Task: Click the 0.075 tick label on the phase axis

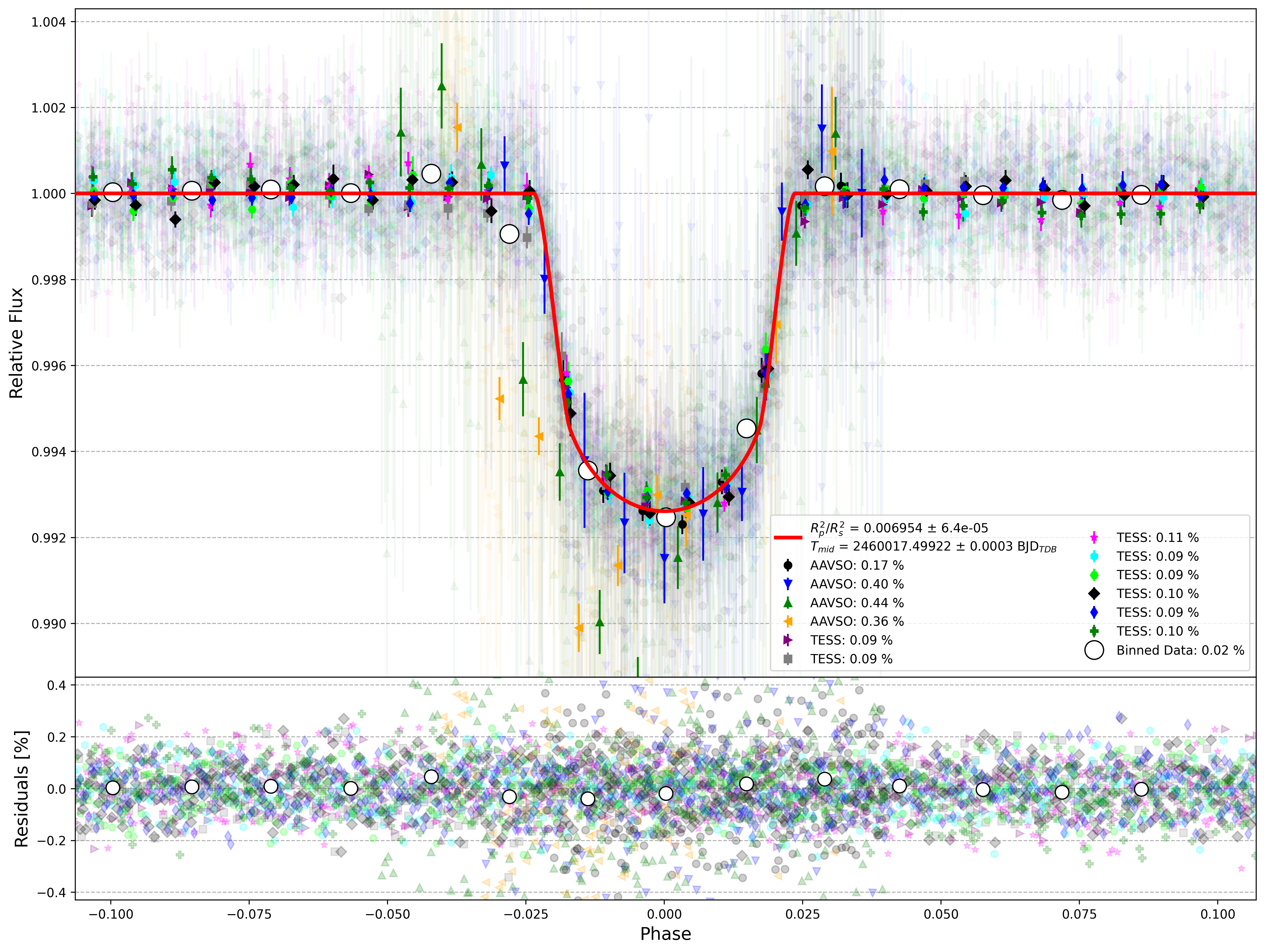Action: [1080, 914]
